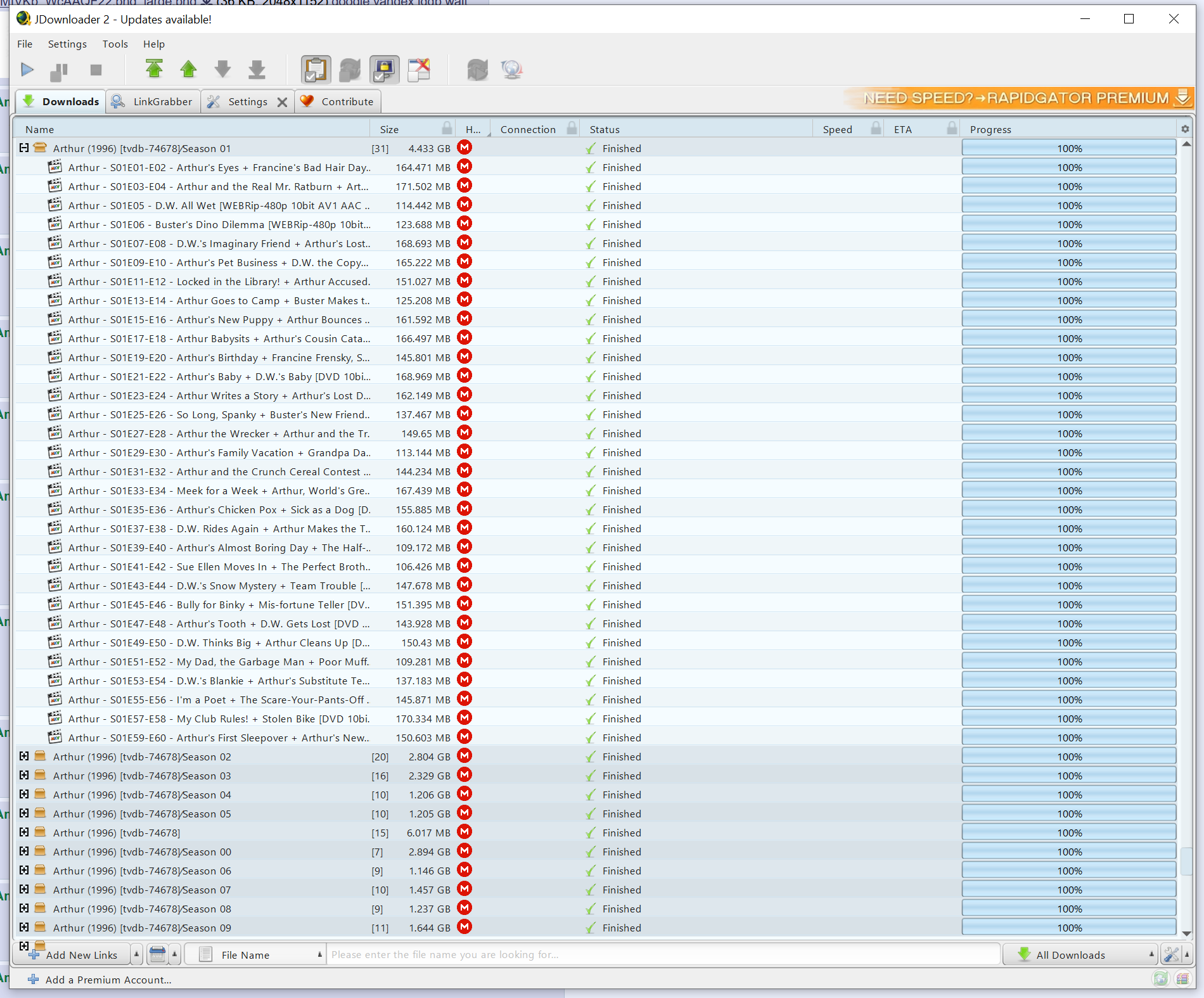Click the Add New Links button
This screenshot has width=1204, height=998.
73,954
